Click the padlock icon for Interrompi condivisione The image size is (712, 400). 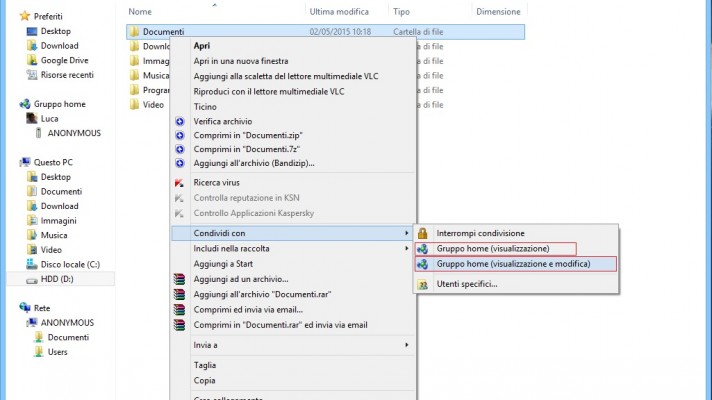point(422,233)
